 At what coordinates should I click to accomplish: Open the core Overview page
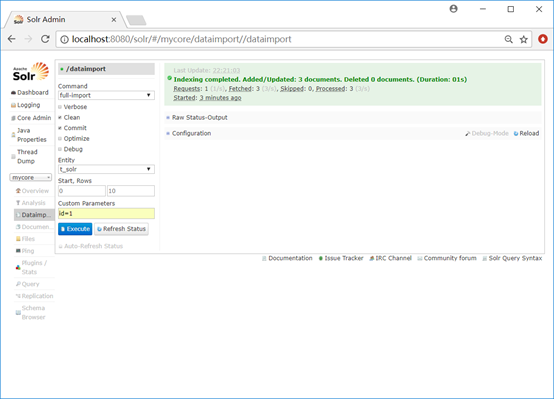pos(32,191)
